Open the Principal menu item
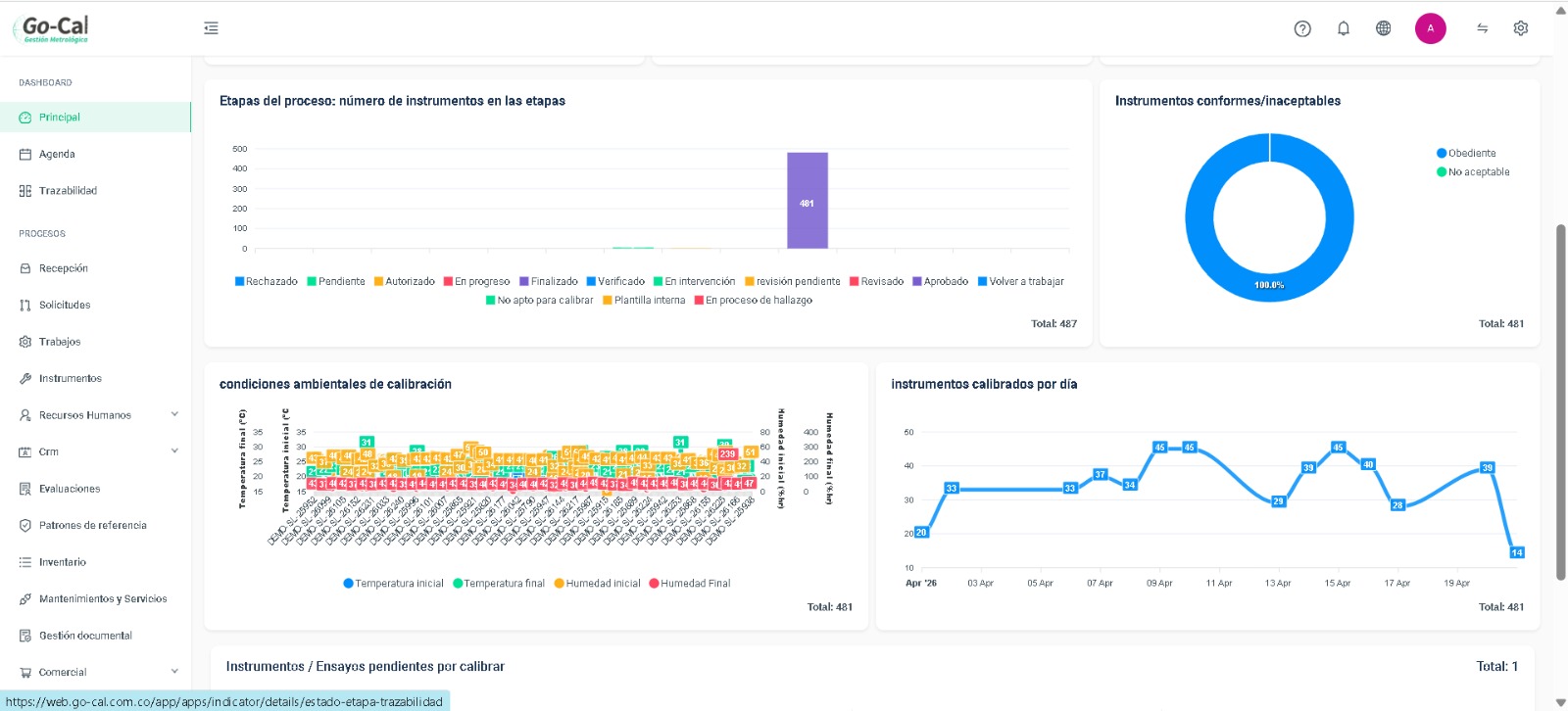1568x711 pixels. 95,118
